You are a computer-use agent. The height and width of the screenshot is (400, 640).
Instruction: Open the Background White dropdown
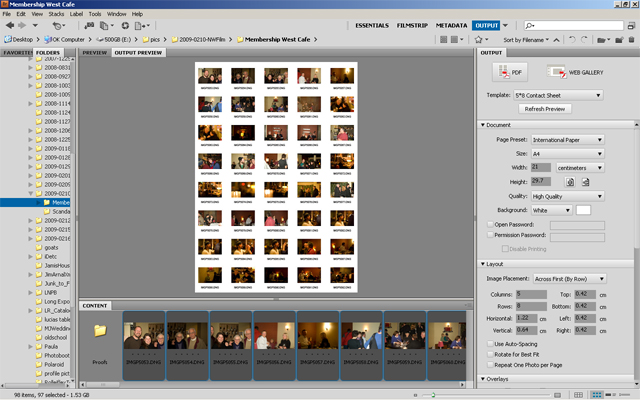pos(551,210)
